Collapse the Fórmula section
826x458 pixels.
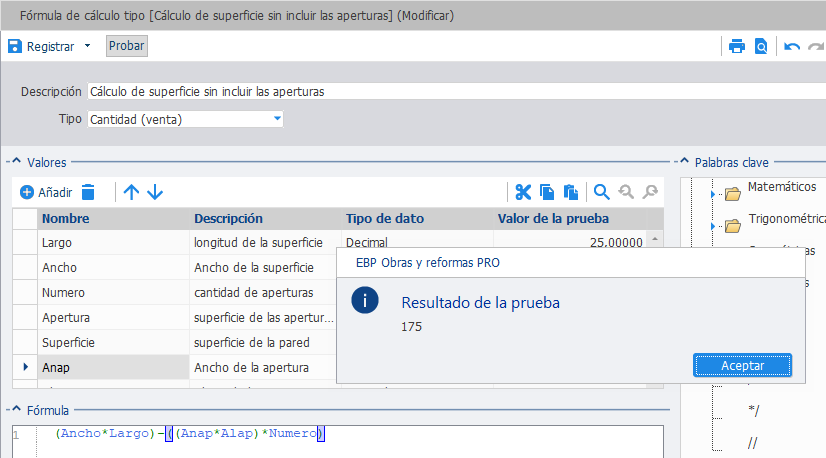(x=16, y=409)
